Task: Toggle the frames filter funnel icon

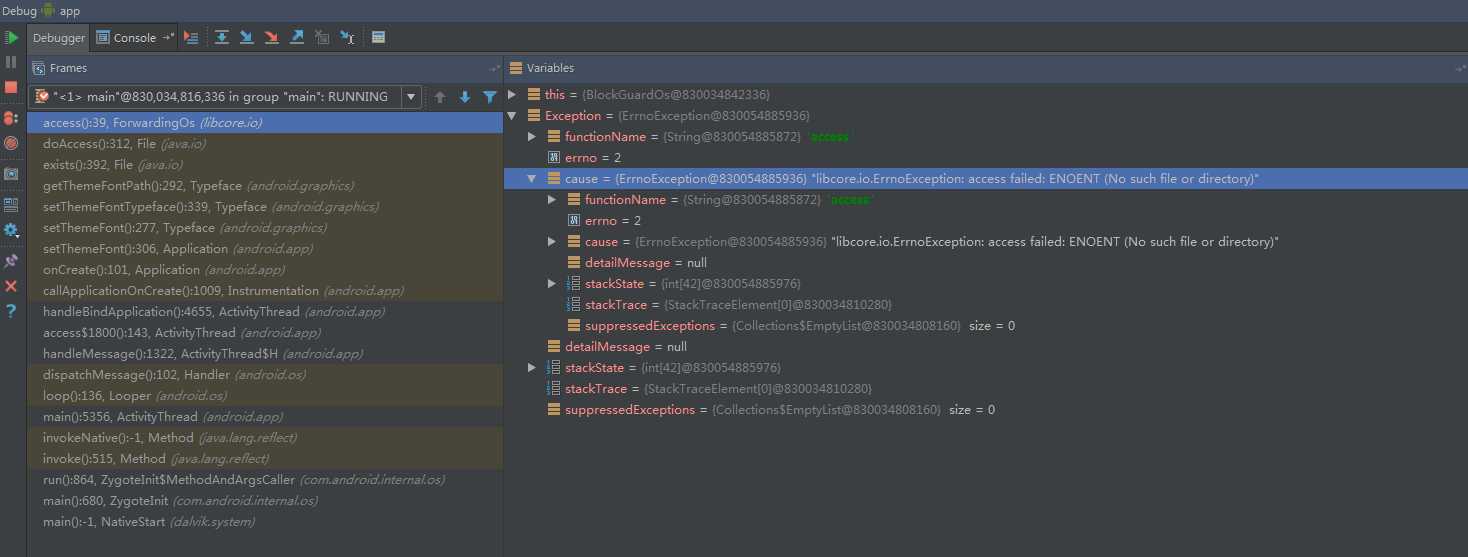Action: point(490,97)
